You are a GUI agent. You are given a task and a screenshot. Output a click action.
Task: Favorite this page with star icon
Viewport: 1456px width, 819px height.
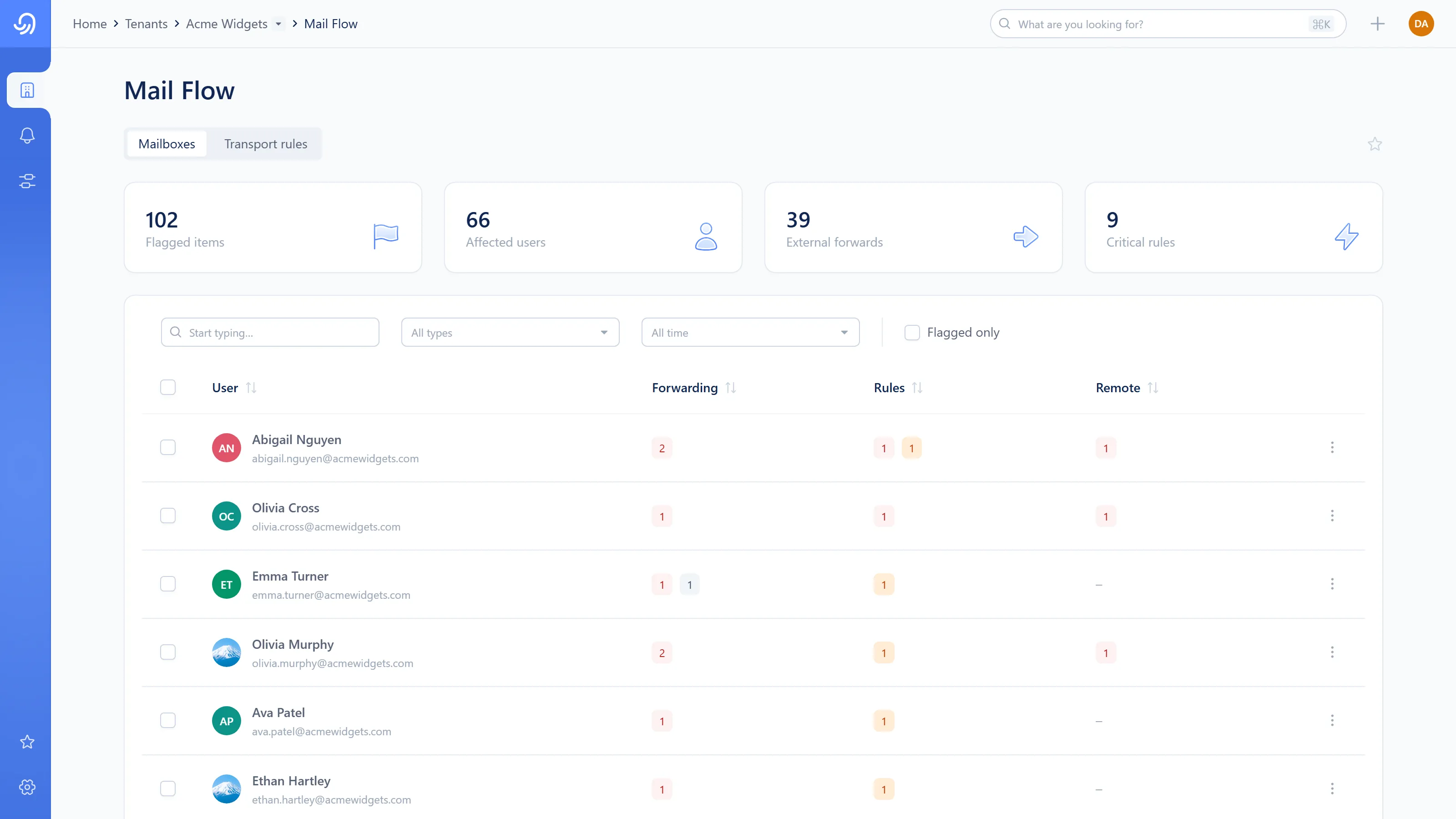click(x=1375, y=144)
